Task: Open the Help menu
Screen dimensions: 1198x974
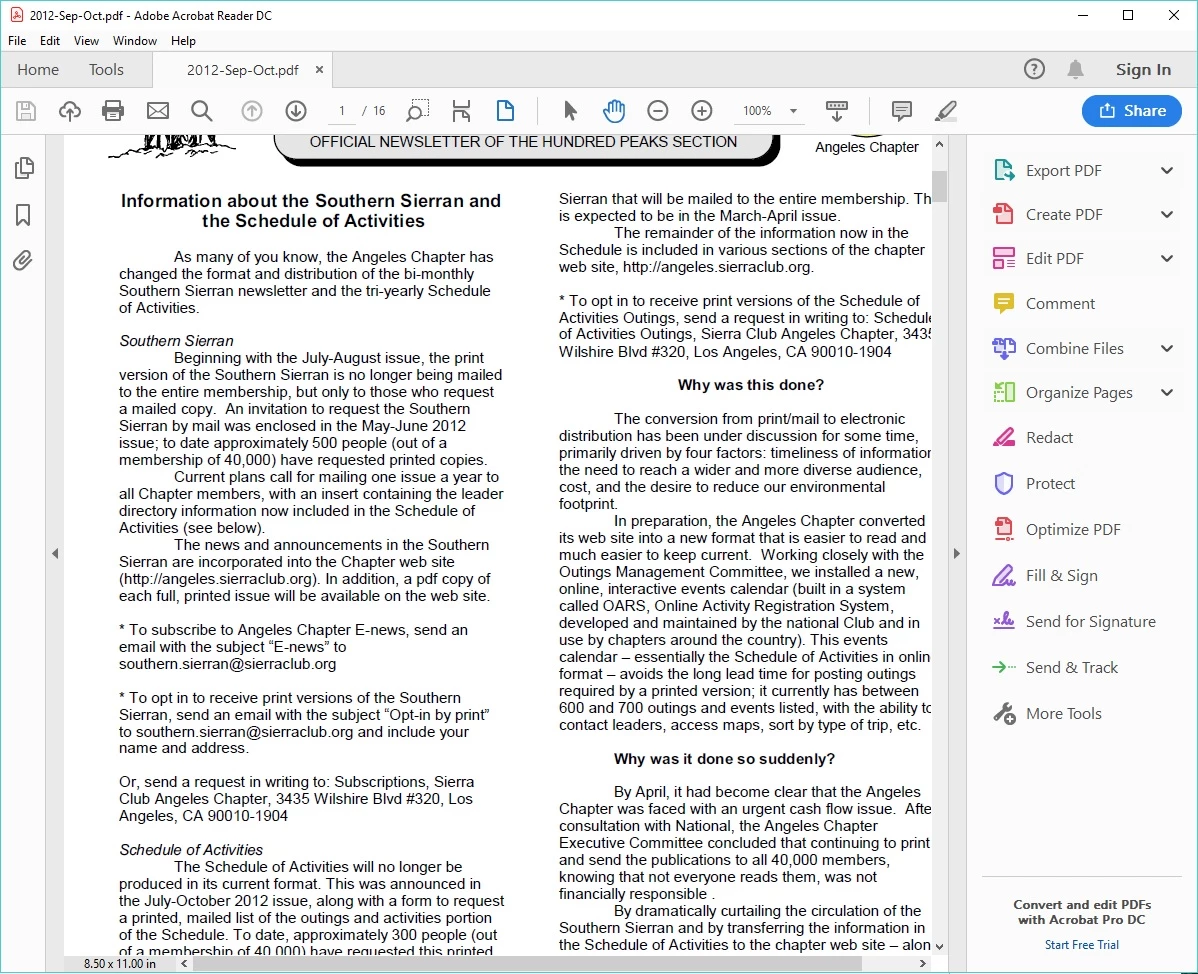Action: pyautogui.click(x=183, y=40)
